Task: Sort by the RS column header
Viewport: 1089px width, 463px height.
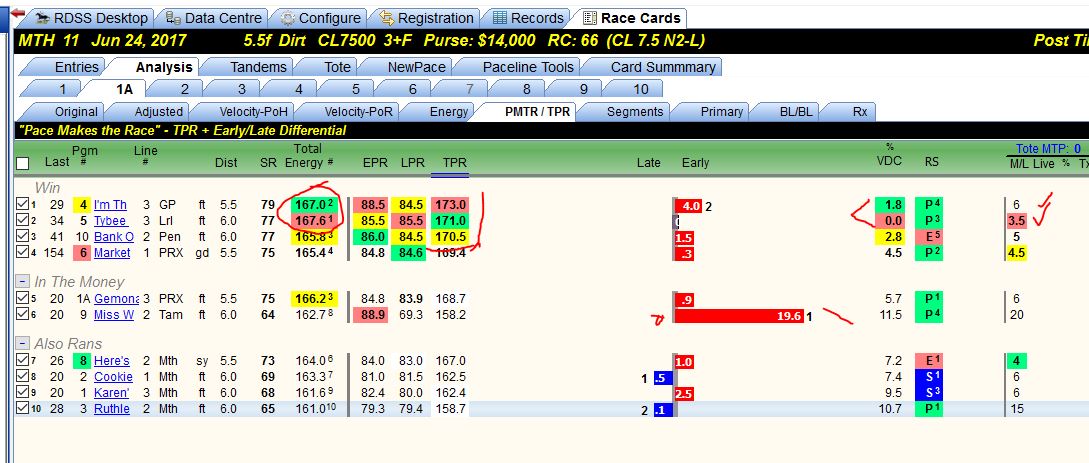Action: click(x=931, y=162)
